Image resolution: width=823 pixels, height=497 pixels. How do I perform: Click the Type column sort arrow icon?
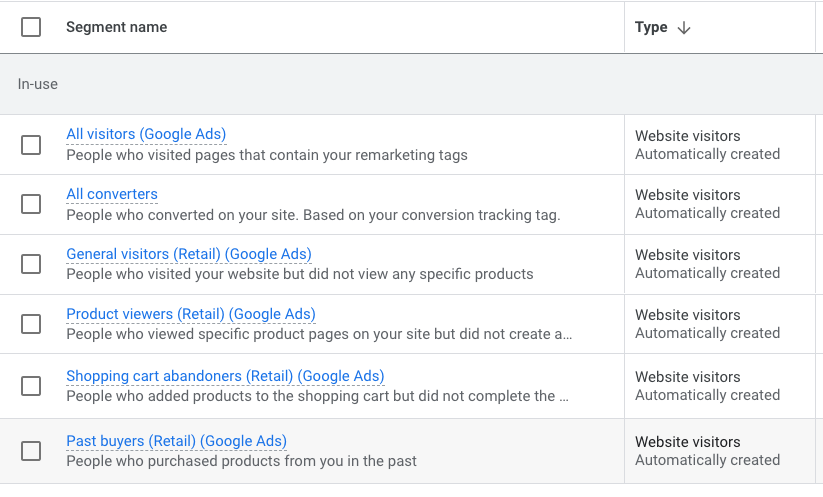coord(683,28)
